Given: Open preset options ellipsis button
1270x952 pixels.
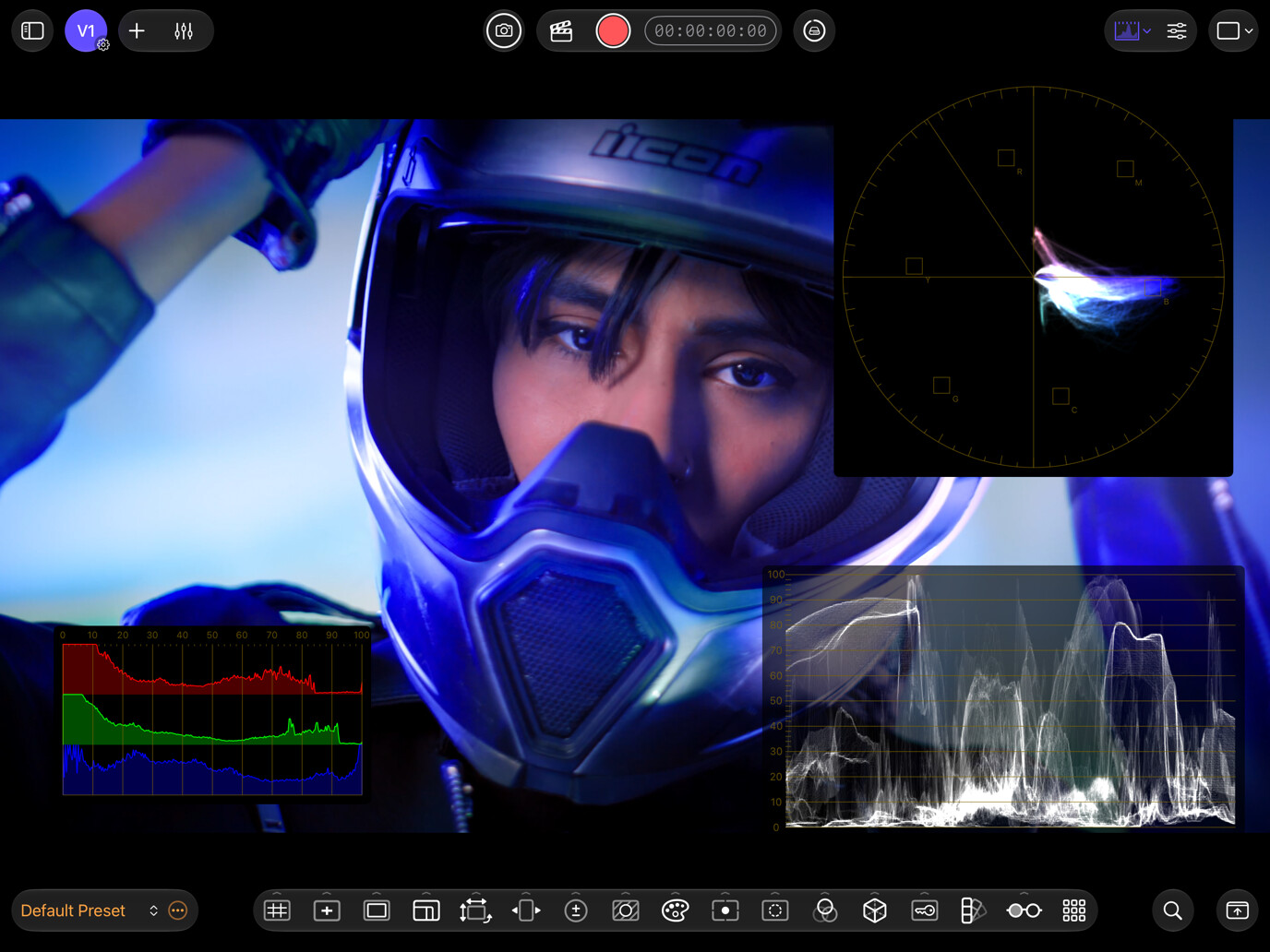Looking at the screenshot, I should click(178, 910).
